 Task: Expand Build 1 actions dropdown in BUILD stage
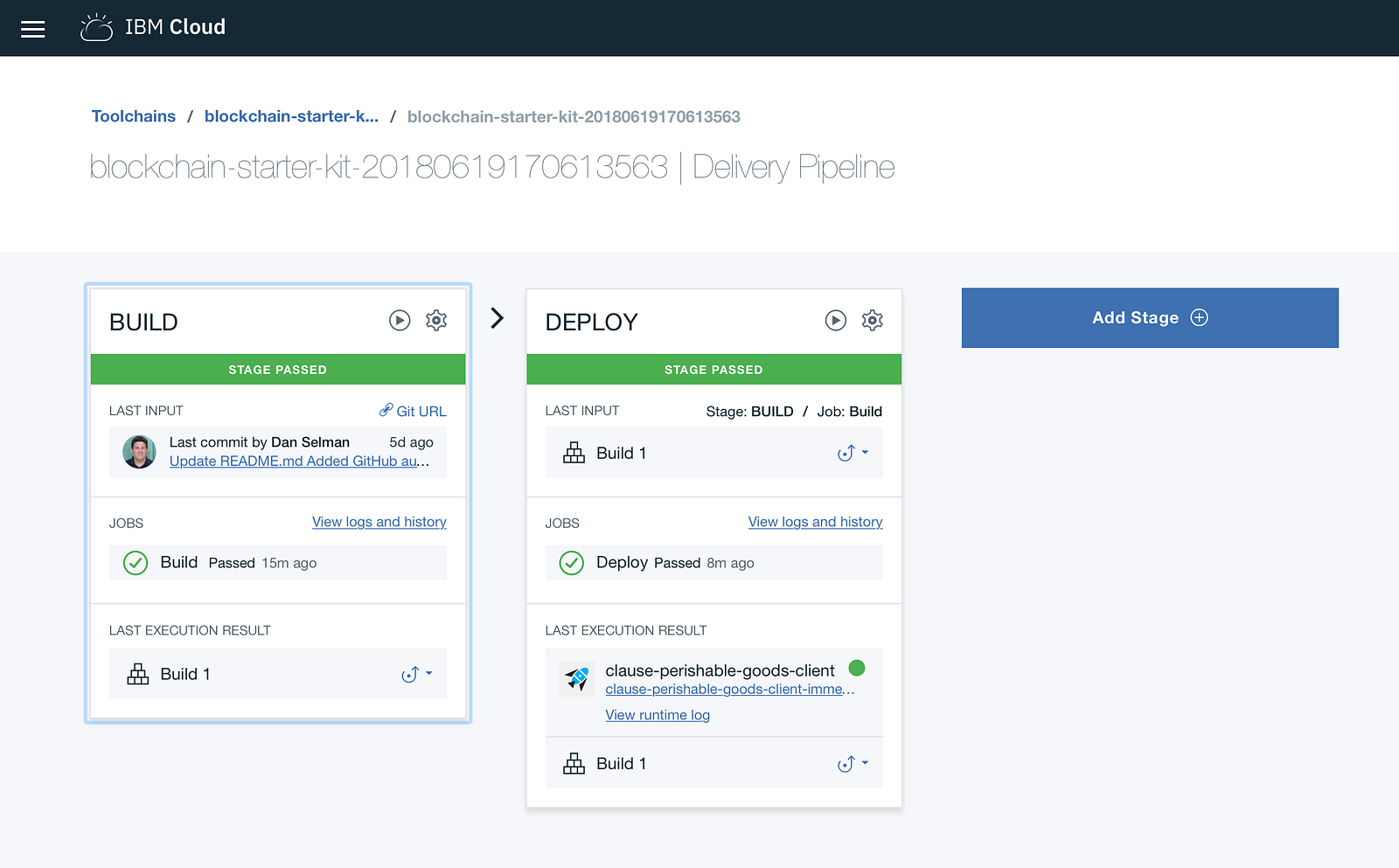[417, 674]
